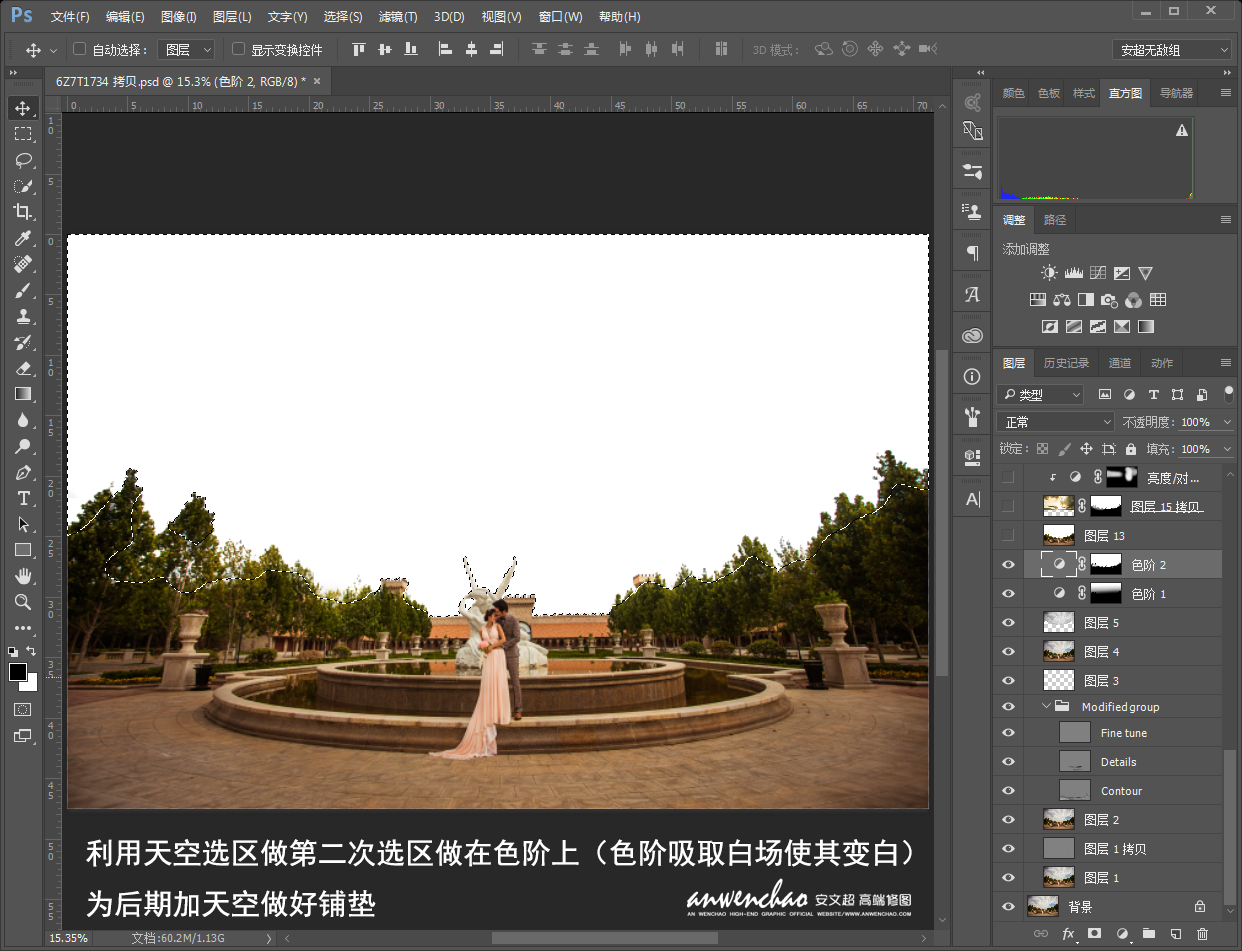The height and width of the screenshot is (951, 1242).
Task: Open the Layers panel flyout menu
Action: 1226,363
